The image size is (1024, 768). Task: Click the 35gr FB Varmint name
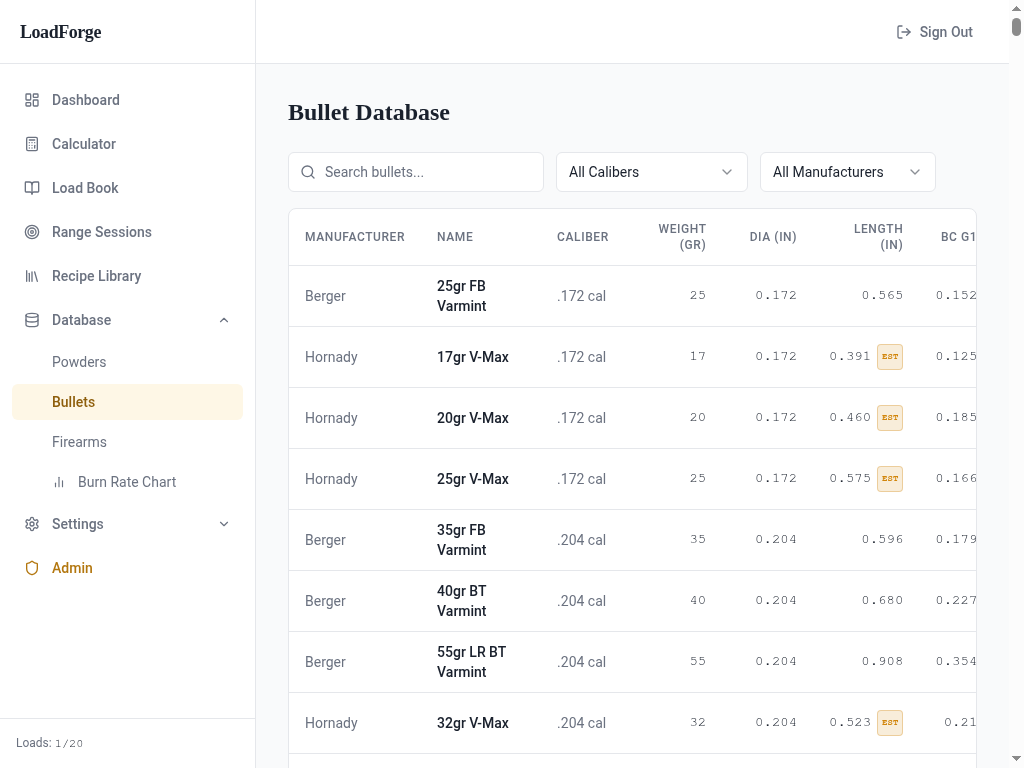pos(462,540)
